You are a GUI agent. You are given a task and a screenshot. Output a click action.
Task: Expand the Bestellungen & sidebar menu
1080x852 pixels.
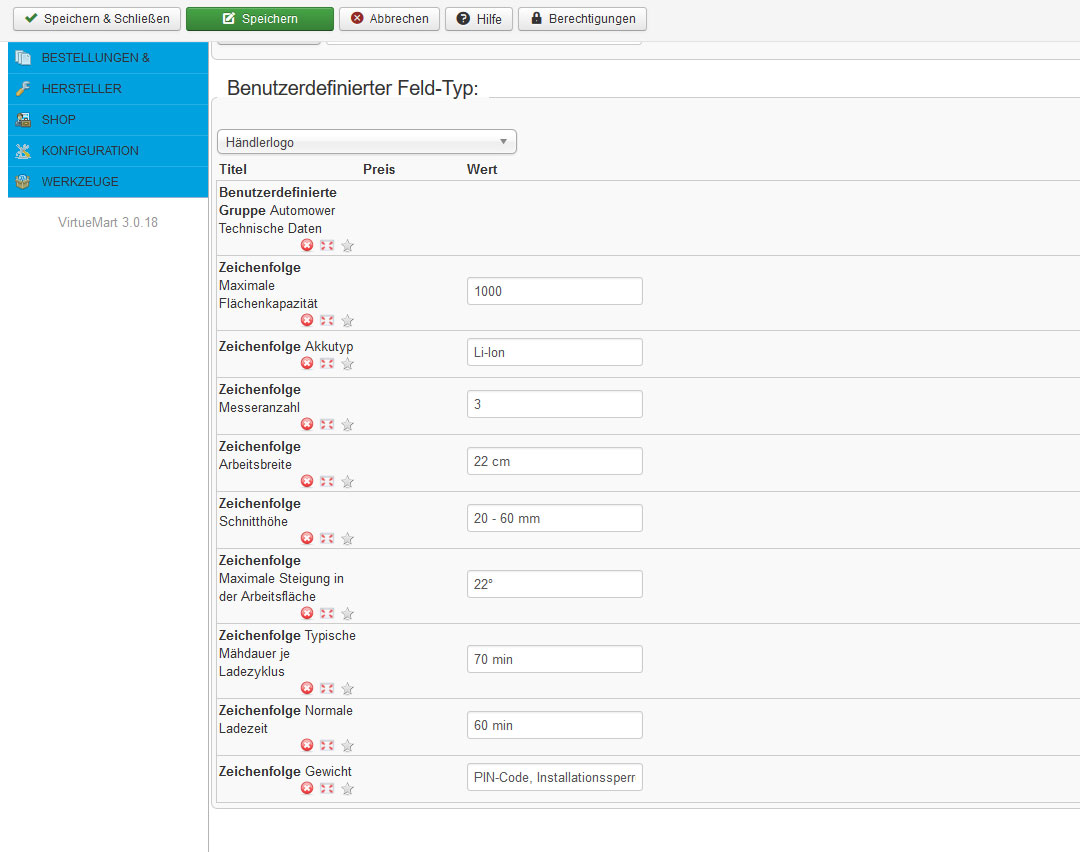(95, 58)
